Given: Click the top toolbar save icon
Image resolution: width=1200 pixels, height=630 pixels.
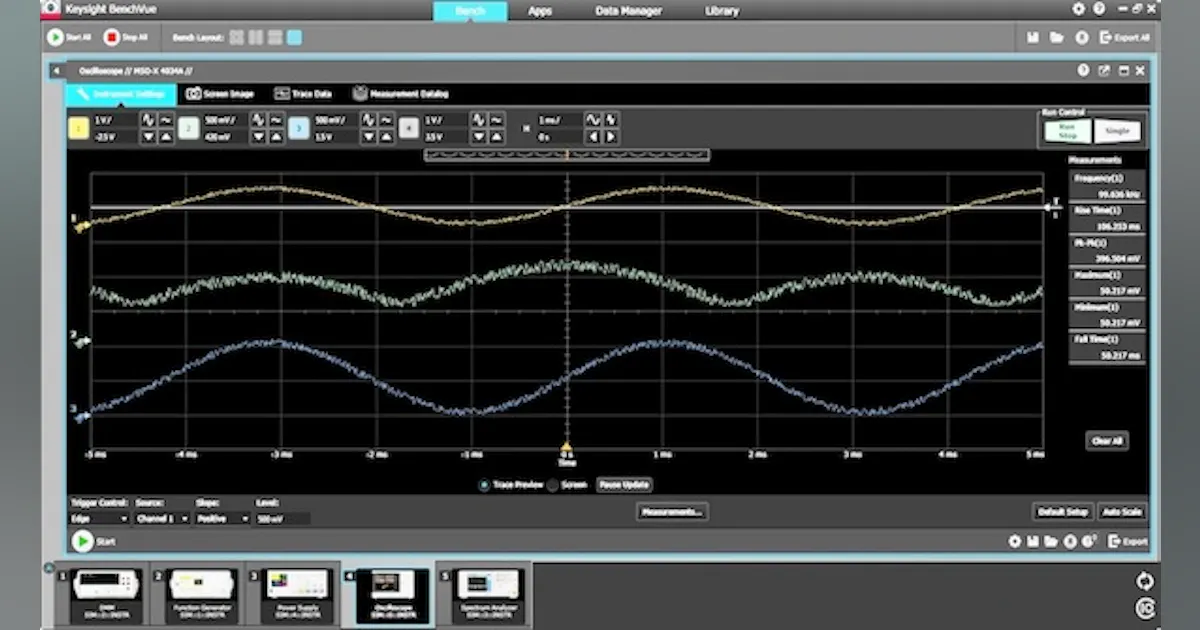Looking at the screenshot, I should coord(1033,37).
